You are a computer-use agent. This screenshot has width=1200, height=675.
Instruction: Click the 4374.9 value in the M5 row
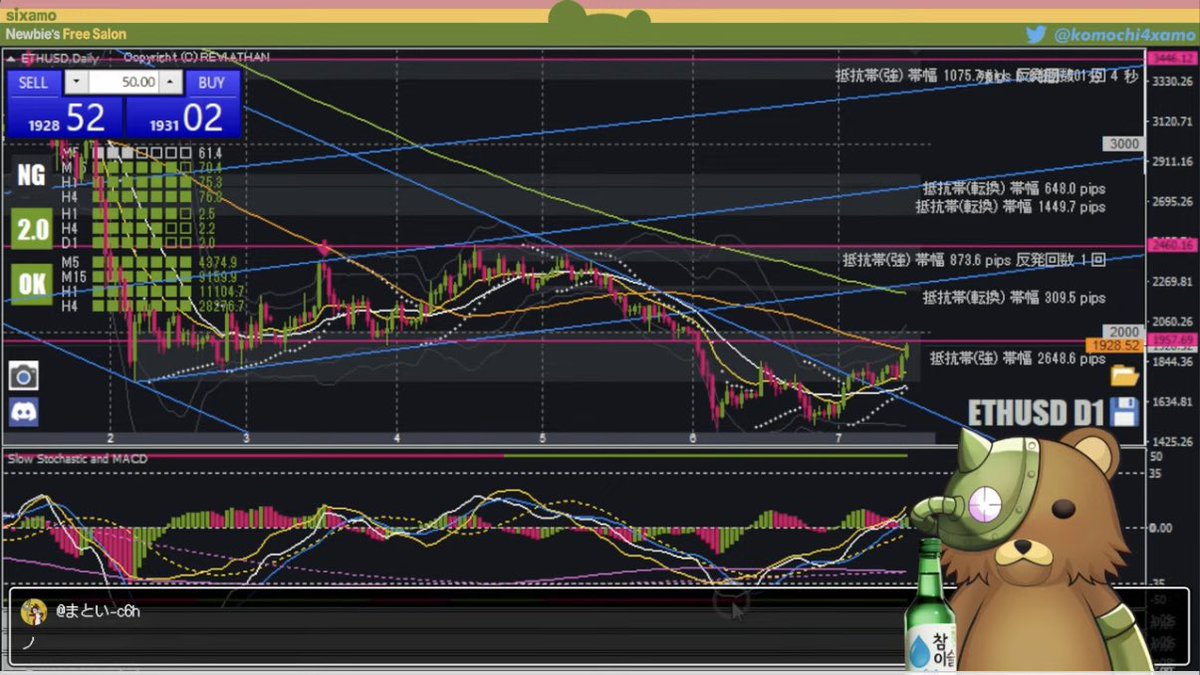tap(216, 263)
